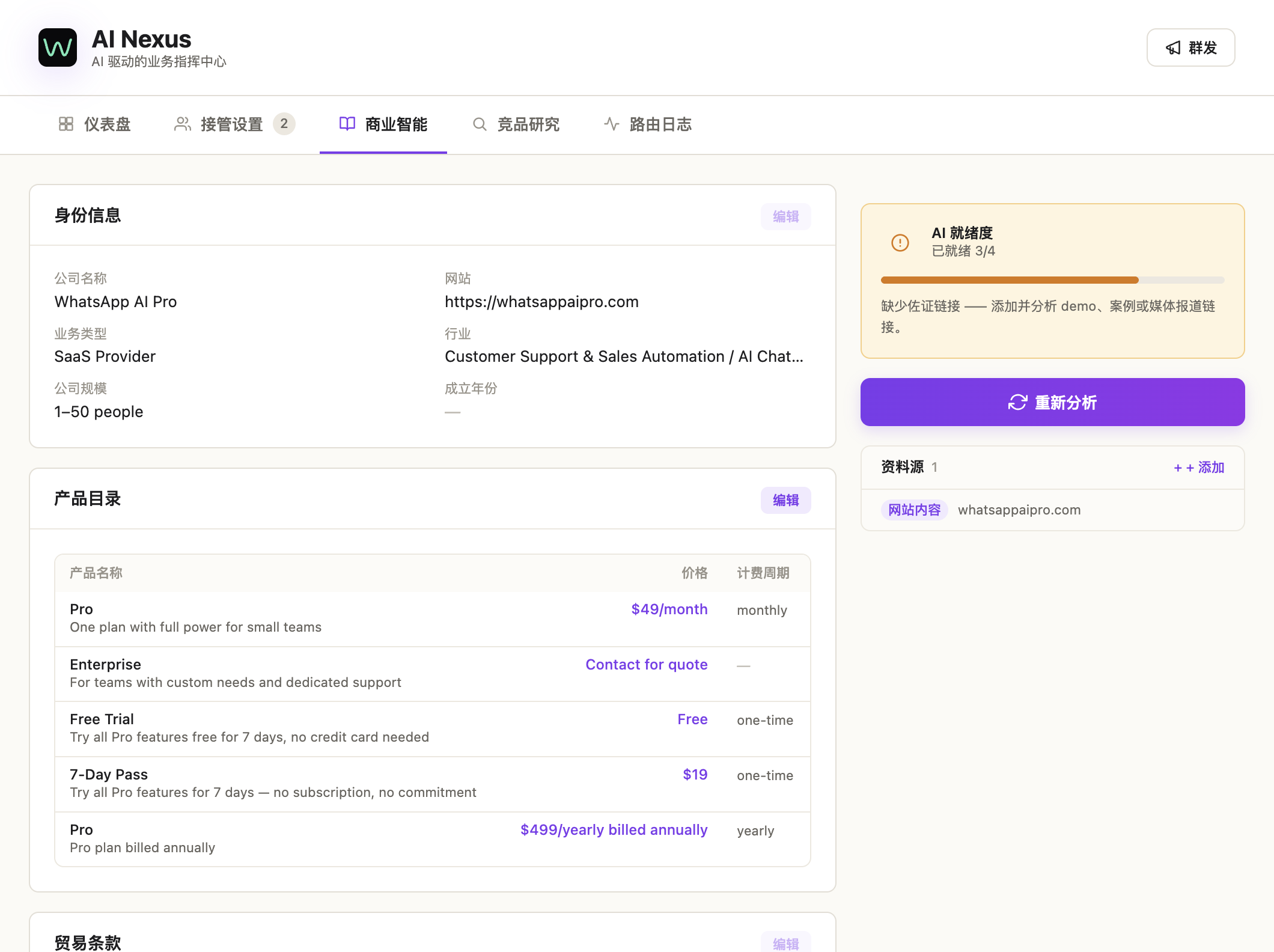Image resolution: width=1274 pixels, height=952 pixels.
Task: Click the 仪表盘 grid icon
Action: [66, 124]
